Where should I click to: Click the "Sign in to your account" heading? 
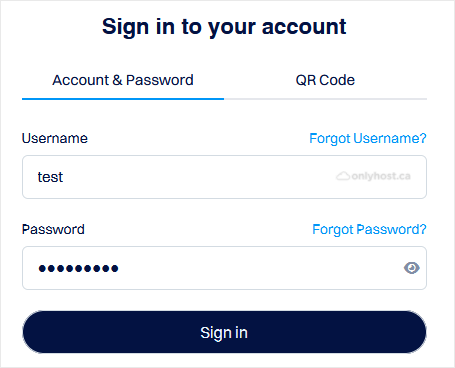224,27
